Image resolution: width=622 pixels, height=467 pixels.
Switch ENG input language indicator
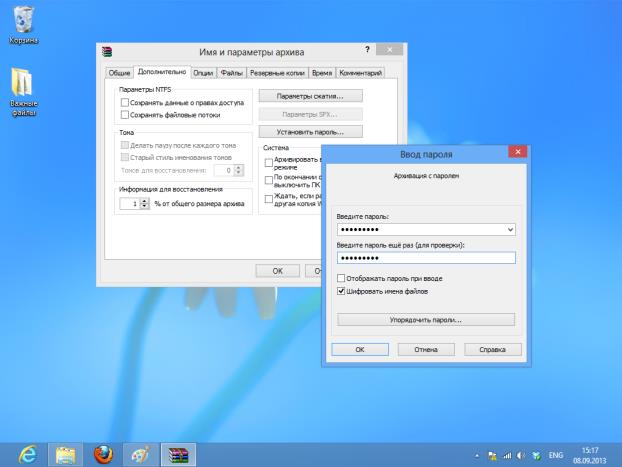pyautogui.click(x=556, y=455)
